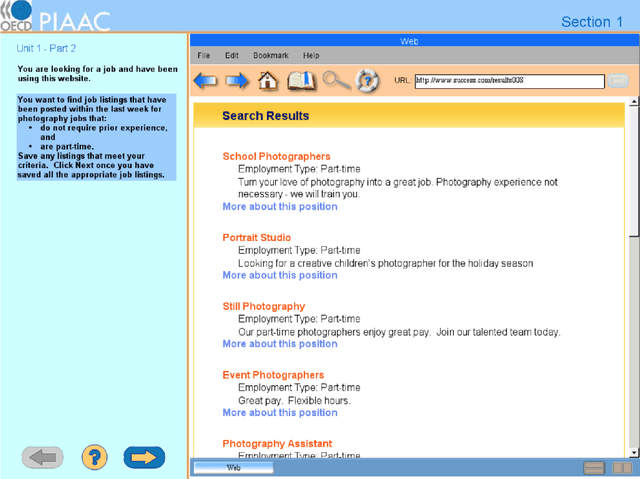Image resolution: width=640 pixels, height=479 pixels.
Task: Open the School Photographers listing title
Action: (276, 156)
